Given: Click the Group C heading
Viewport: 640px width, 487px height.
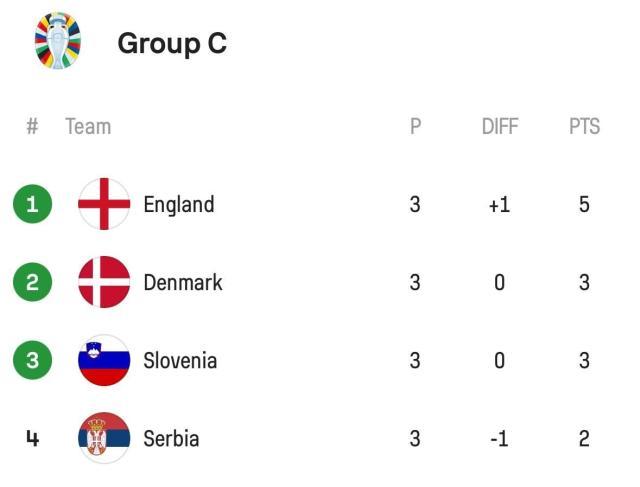Looking at the screenshot, I should coord(172,43).
